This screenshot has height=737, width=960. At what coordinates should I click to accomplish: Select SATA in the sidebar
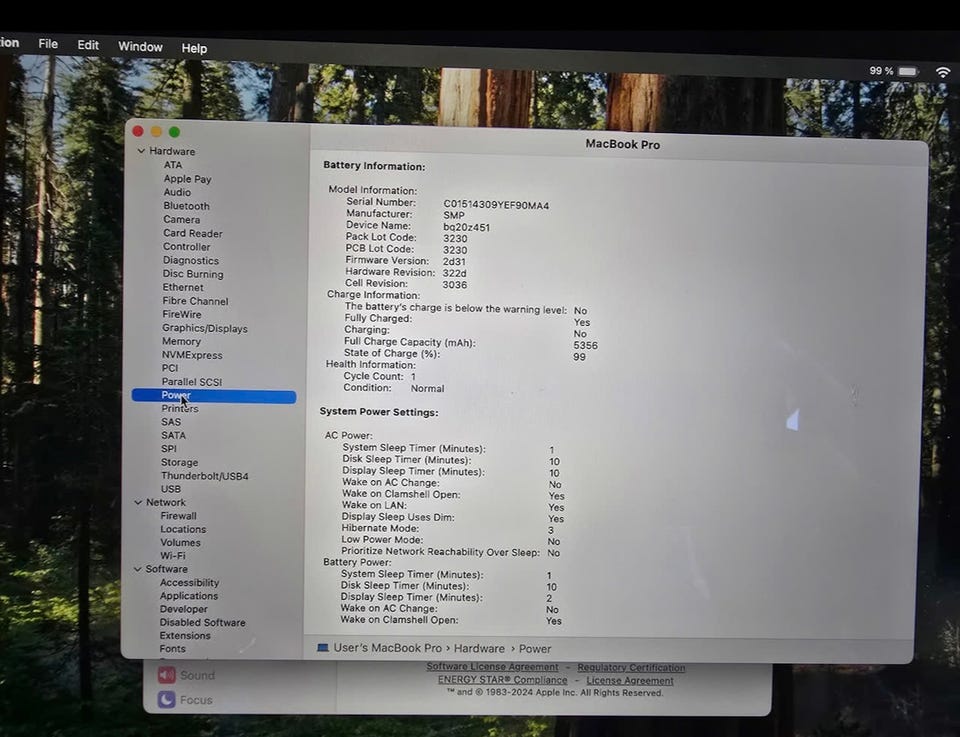pos(173,435)
